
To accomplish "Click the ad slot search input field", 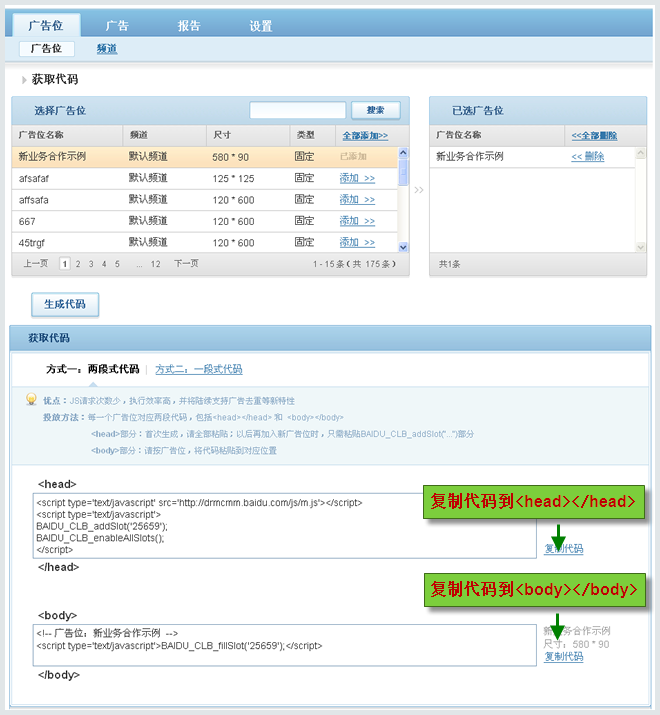I will click(x=298, y=110).
